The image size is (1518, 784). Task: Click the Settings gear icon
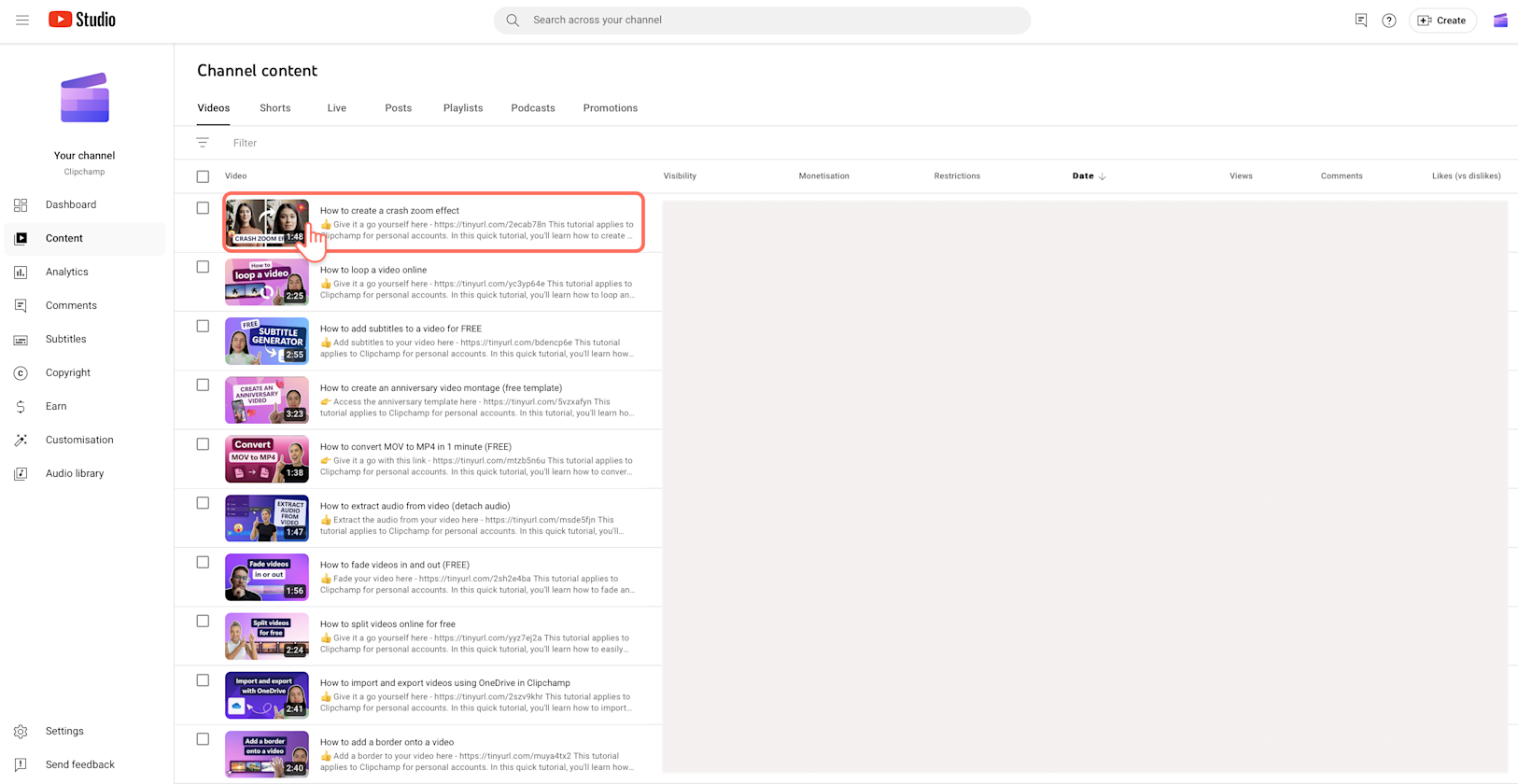[21, 732]
